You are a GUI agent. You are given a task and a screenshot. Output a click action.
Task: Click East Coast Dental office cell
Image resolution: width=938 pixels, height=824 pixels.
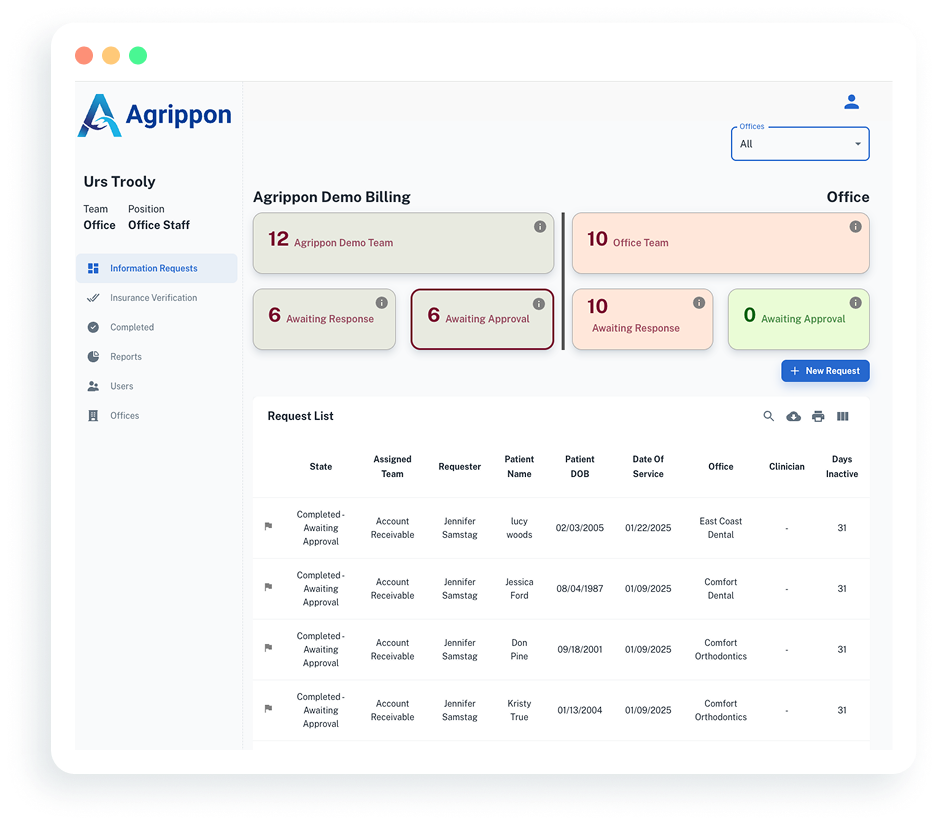721,528
